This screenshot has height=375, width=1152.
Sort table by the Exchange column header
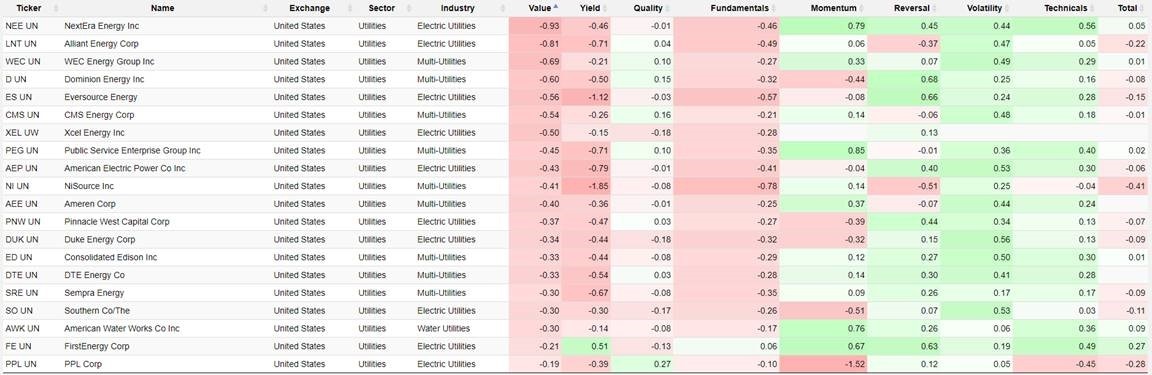pyautogui.click(x=309, y=9)
